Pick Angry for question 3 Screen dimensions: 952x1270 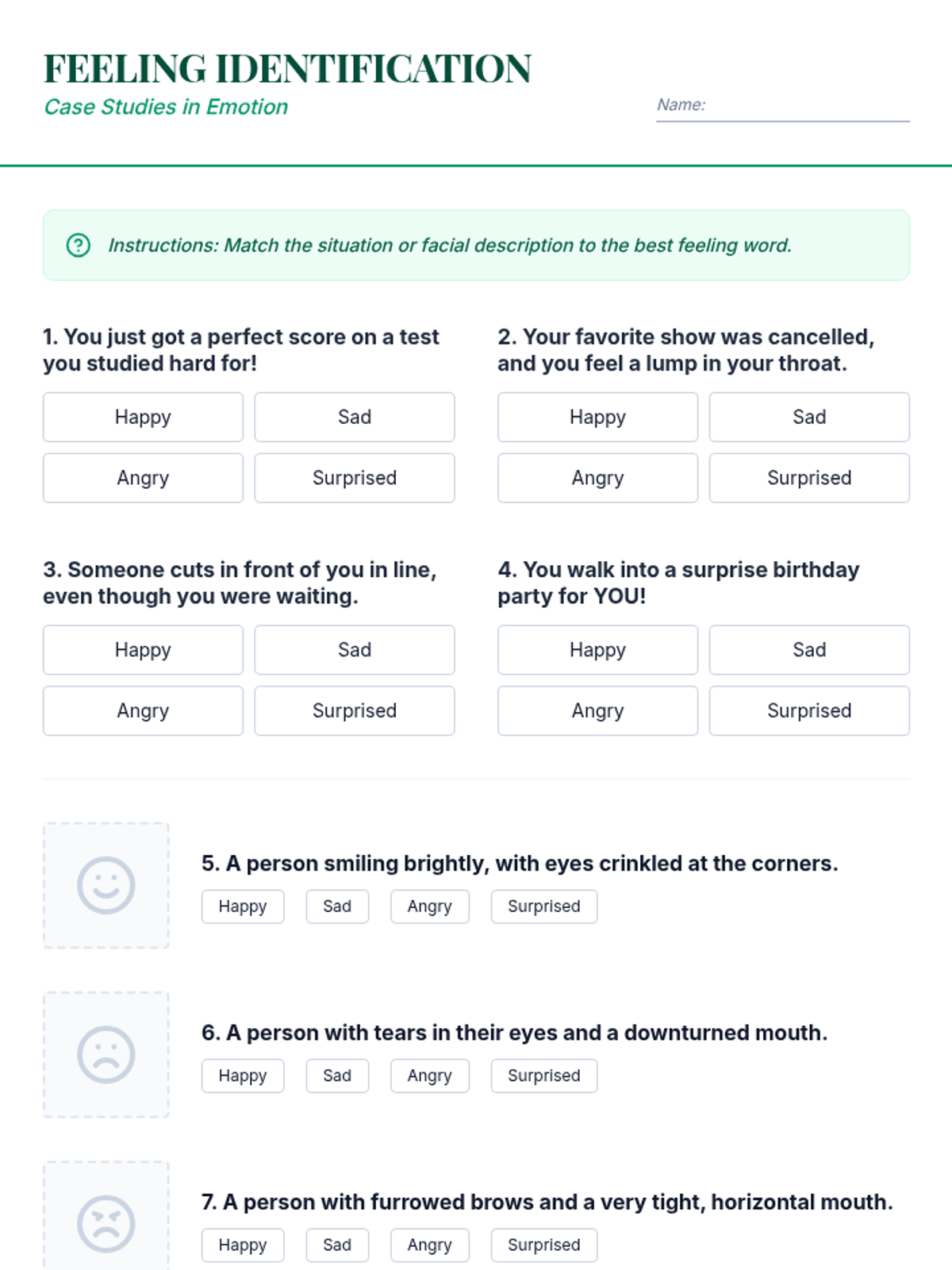[143, 710]
